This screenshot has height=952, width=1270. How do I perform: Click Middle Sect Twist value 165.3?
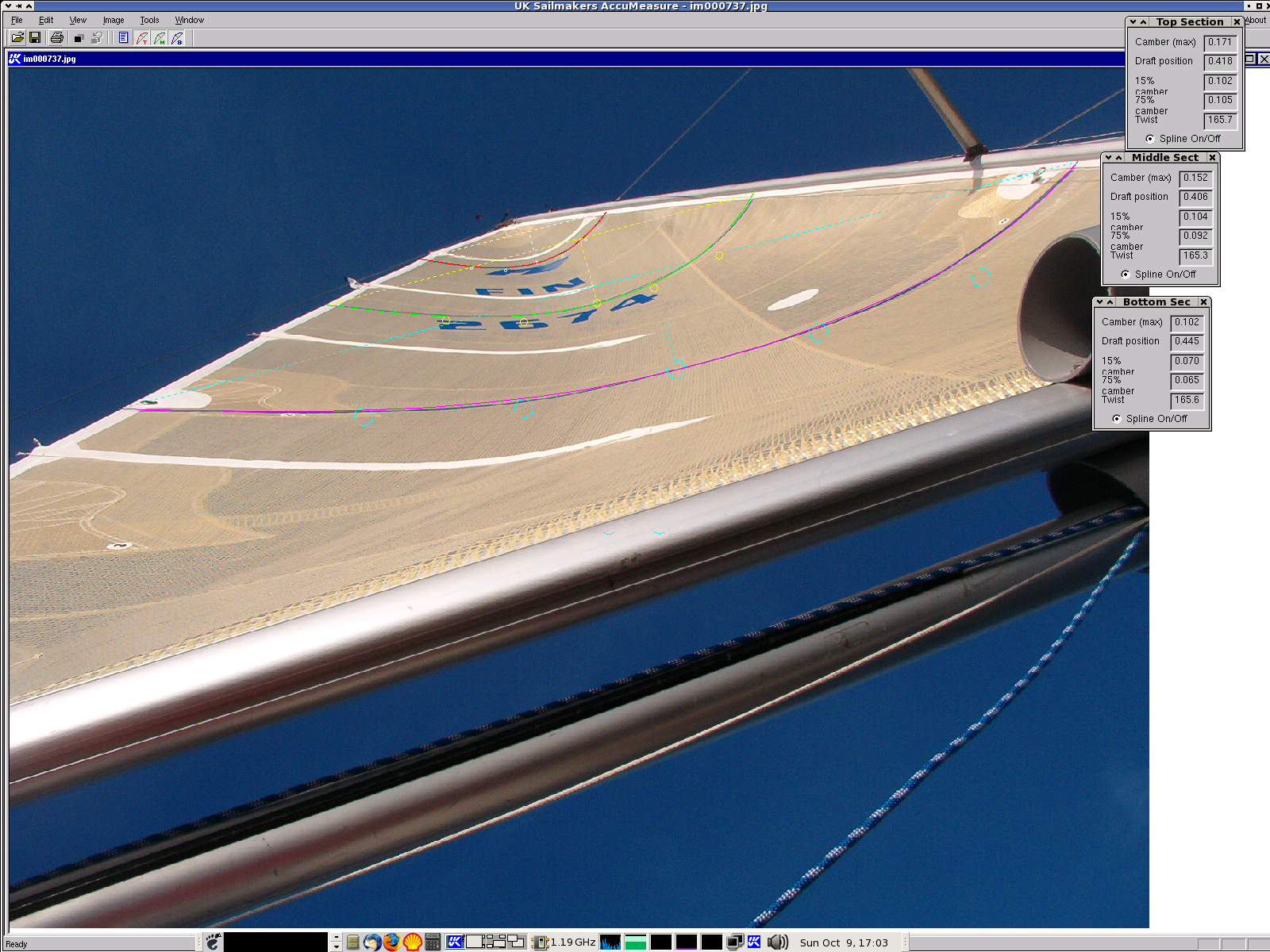1195,256
